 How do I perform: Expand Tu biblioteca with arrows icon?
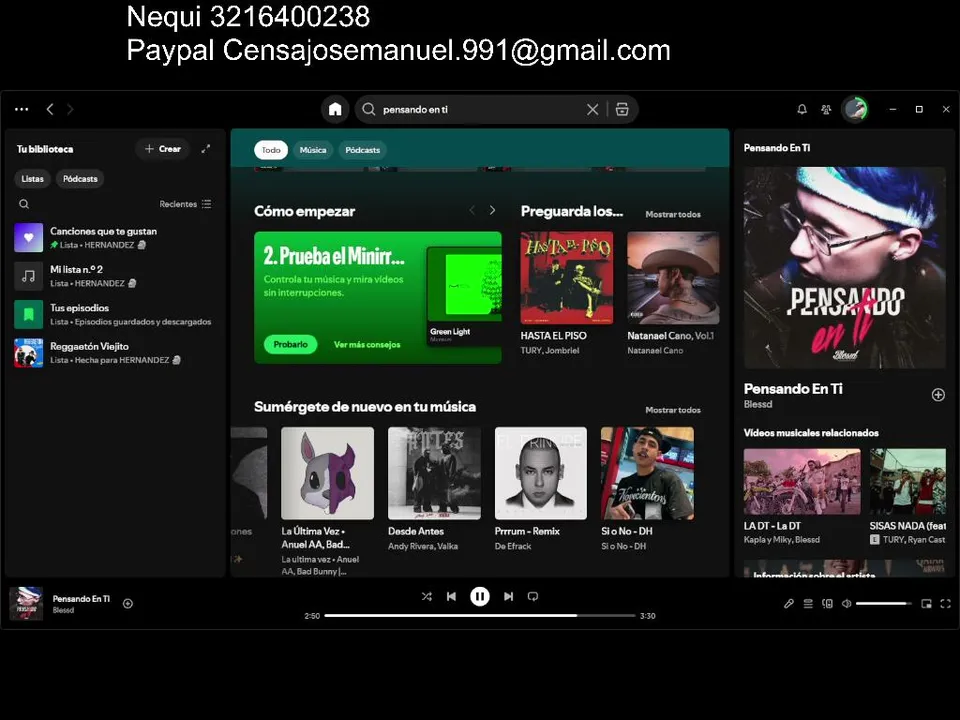pos(206,149)
